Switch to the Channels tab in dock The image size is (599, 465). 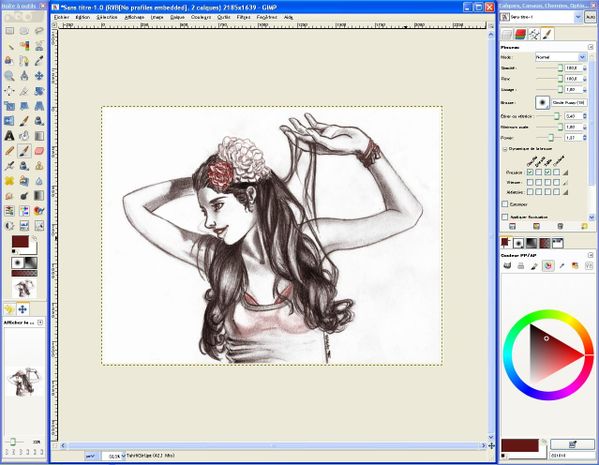point(520,34)
